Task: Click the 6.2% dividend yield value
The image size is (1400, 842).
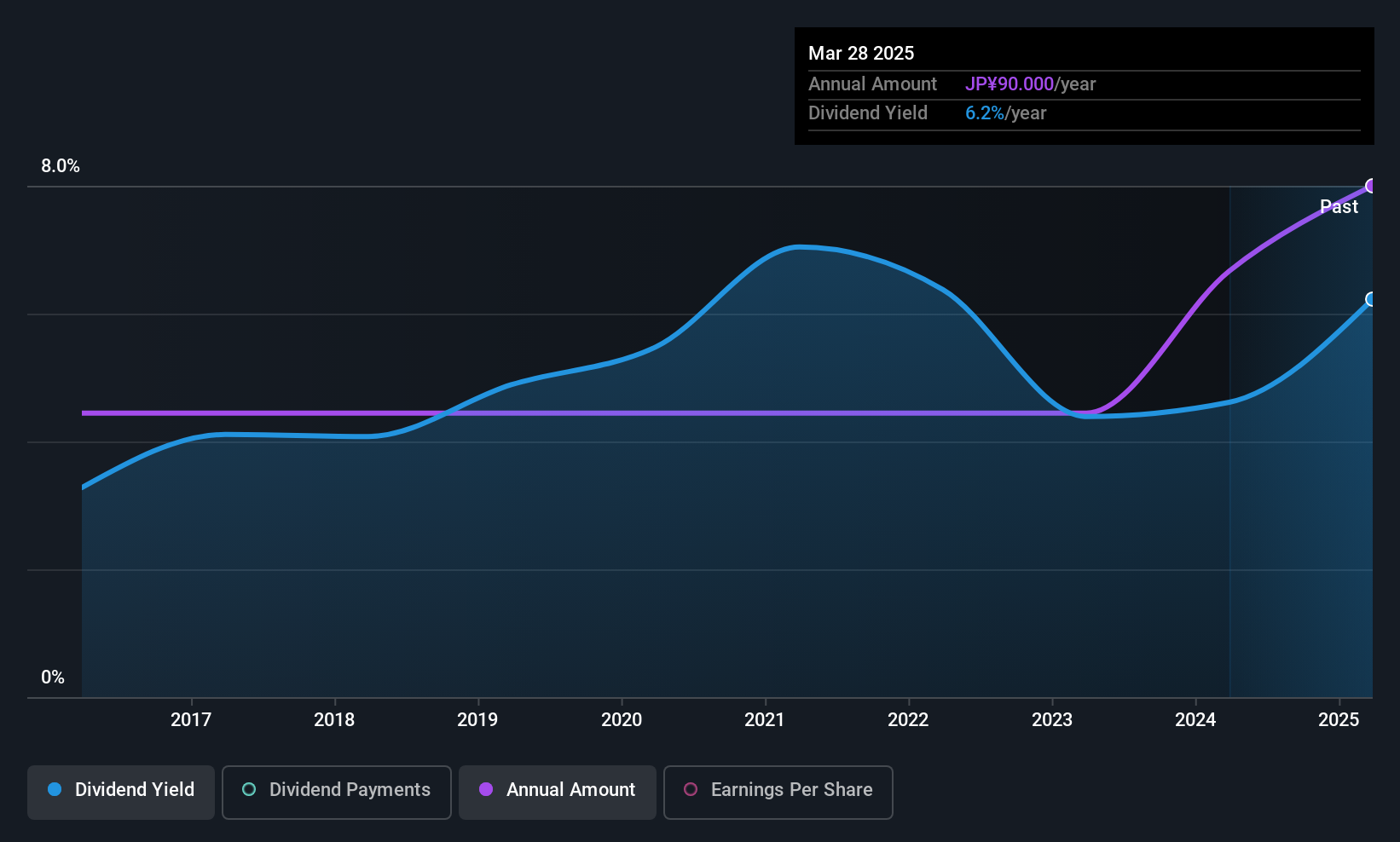Action: [985, 113]
